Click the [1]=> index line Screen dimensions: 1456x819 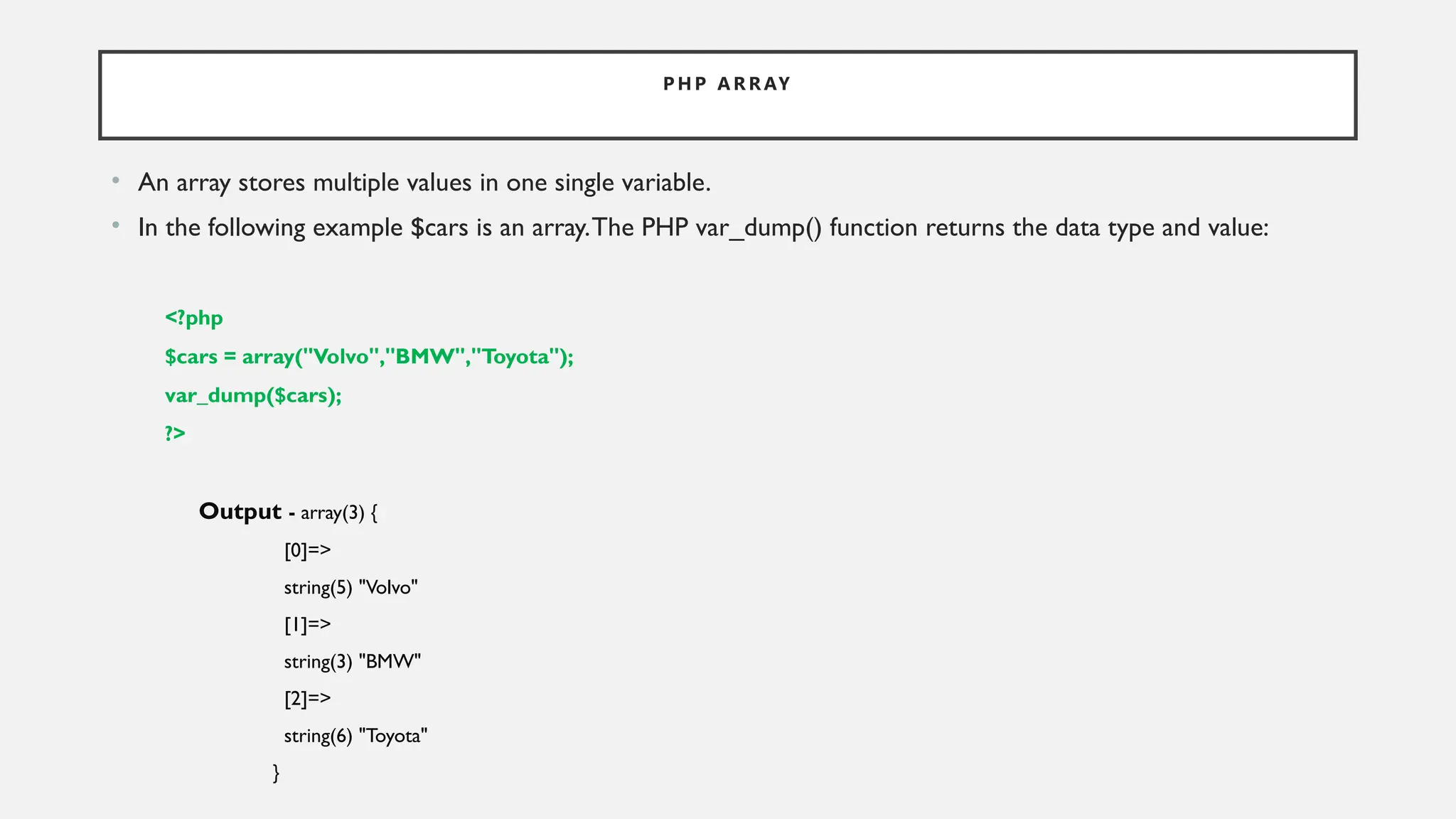pos(307,624)
